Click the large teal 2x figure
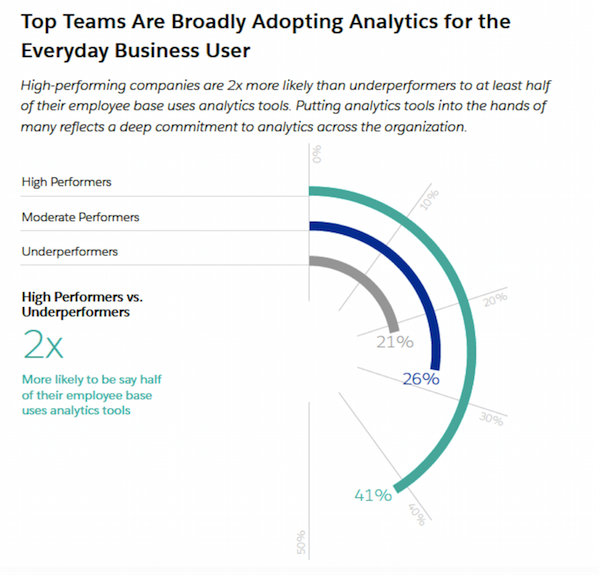 [x=43, y=347]
